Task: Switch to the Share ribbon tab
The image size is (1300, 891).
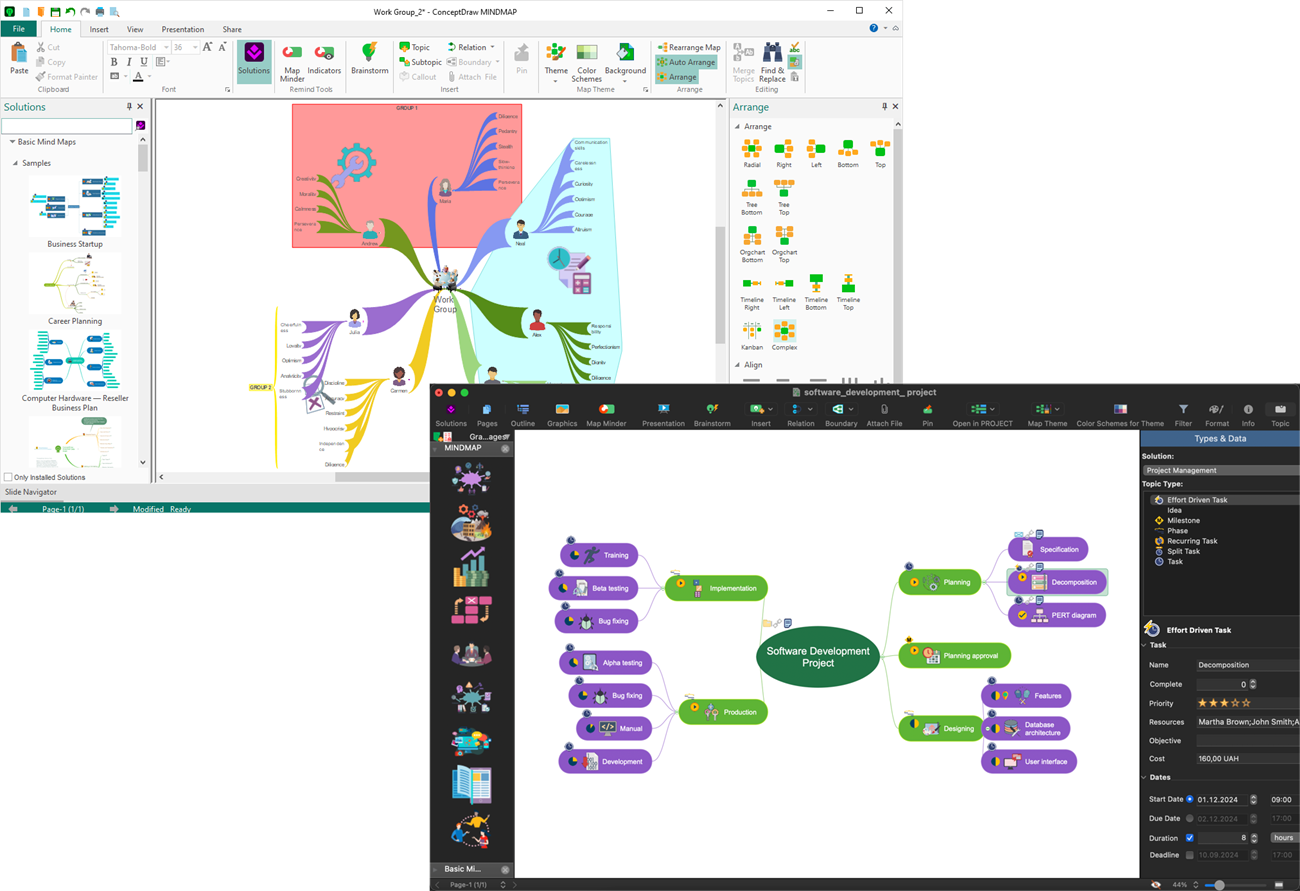Action: (232, 29)
